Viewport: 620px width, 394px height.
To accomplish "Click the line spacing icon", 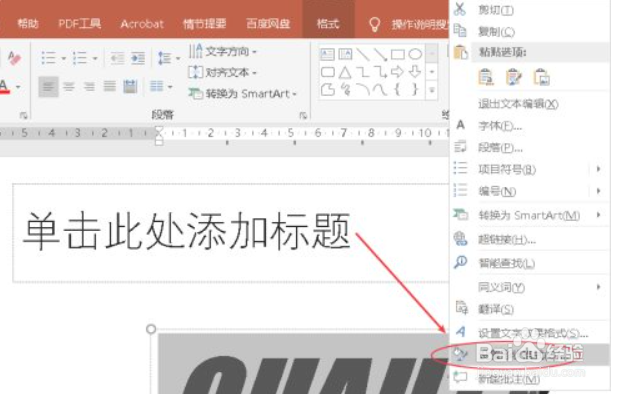I will click(164, 58).
